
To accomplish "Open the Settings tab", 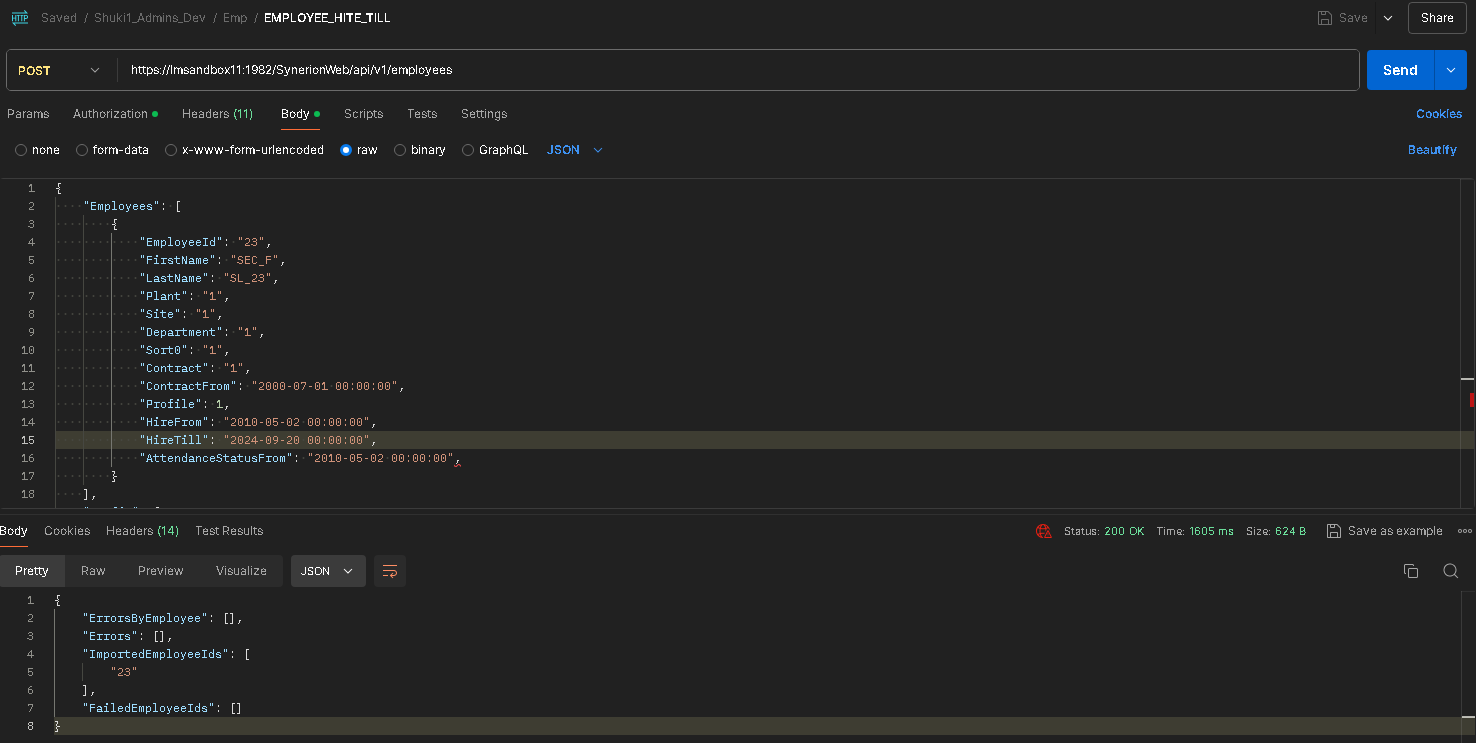I will pos(484,114).
